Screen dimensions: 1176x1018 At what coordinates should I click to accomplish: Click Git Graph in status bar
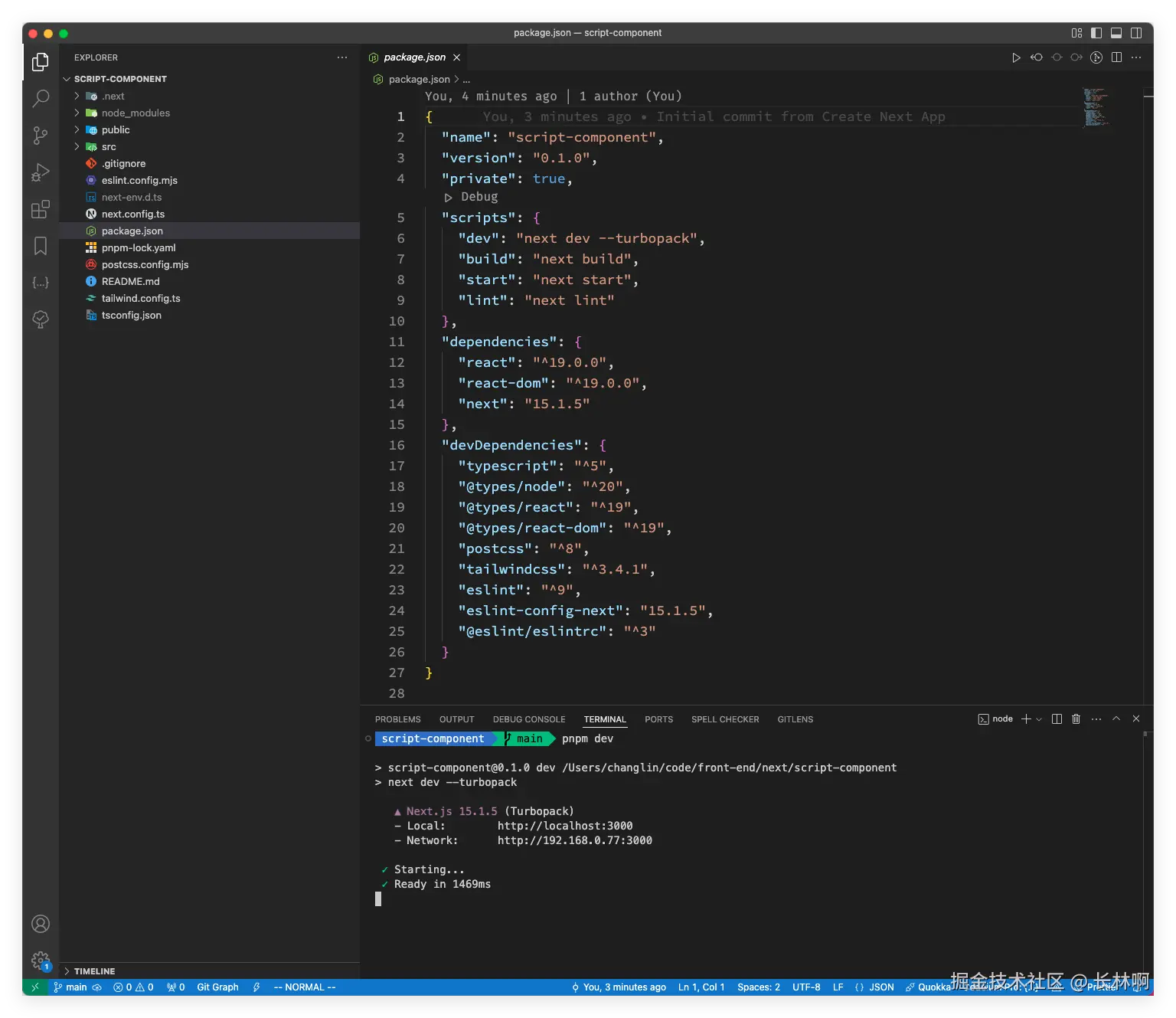(217, 987)
